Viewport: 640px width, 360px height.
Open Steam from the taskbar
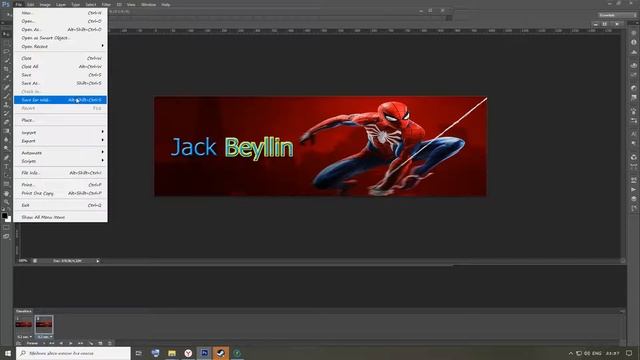(221, 353)
